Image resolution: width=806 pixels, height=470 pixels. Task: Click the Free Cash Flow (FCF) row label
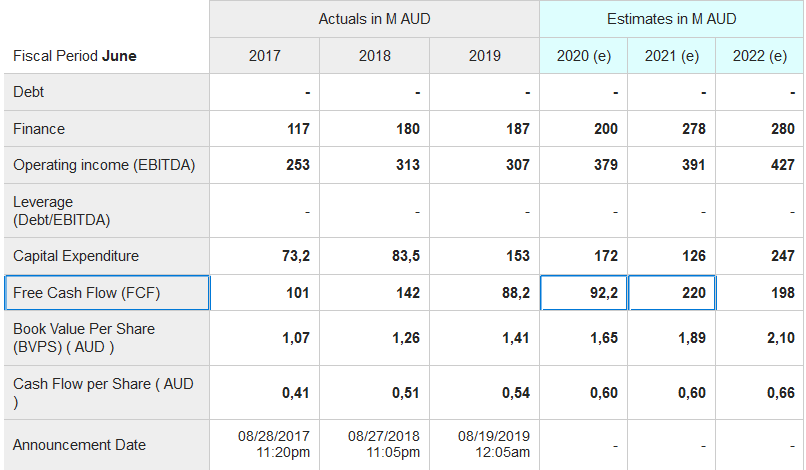(x=87, y=293)
